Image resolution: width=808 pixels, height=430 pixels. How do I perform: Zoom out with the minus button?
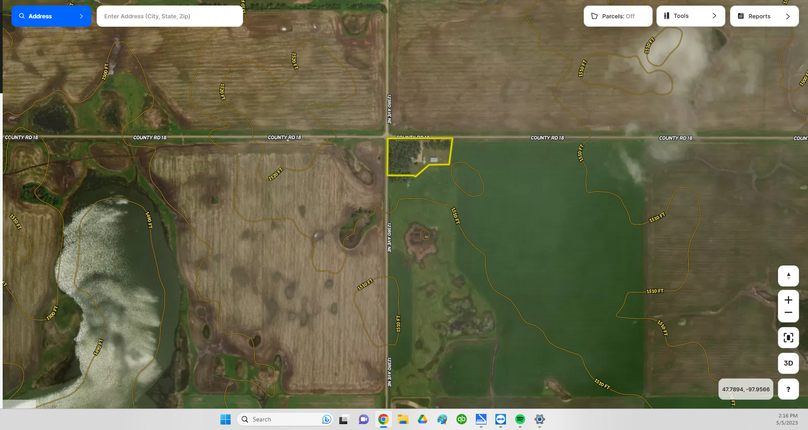coord(788,313)
